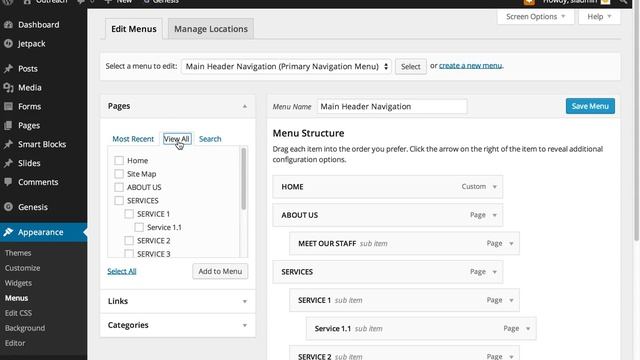Expand MEET OUR STAFF item options

(x=511, y=244)
